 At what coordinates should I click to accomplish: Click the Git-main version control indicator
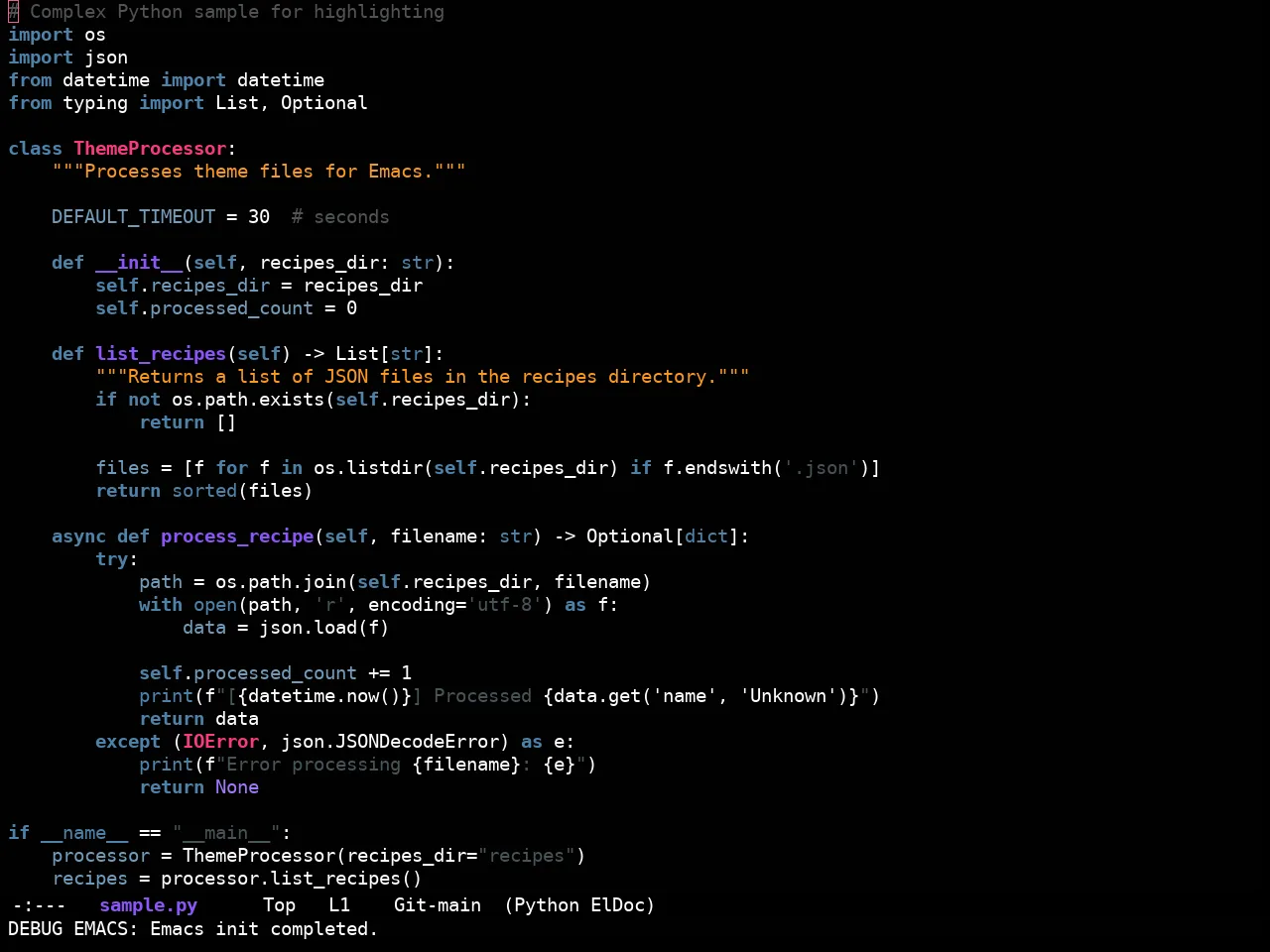(x=438, y=905)
